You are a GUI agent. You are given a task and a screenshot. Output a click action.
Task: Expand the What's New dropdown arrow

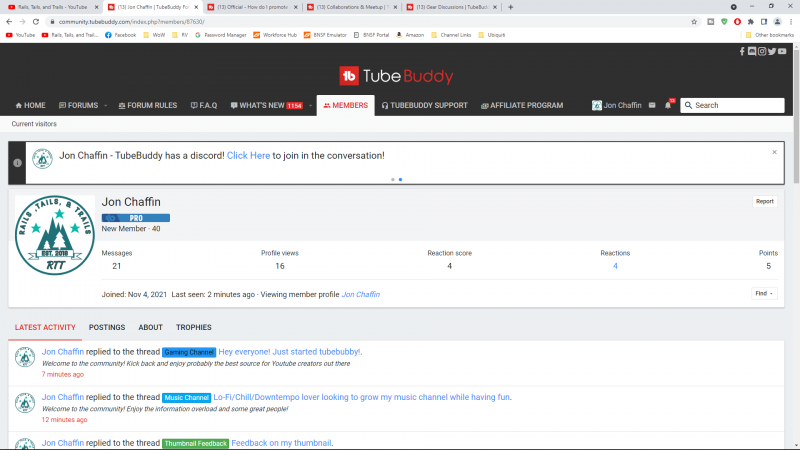tap(308, 105)
